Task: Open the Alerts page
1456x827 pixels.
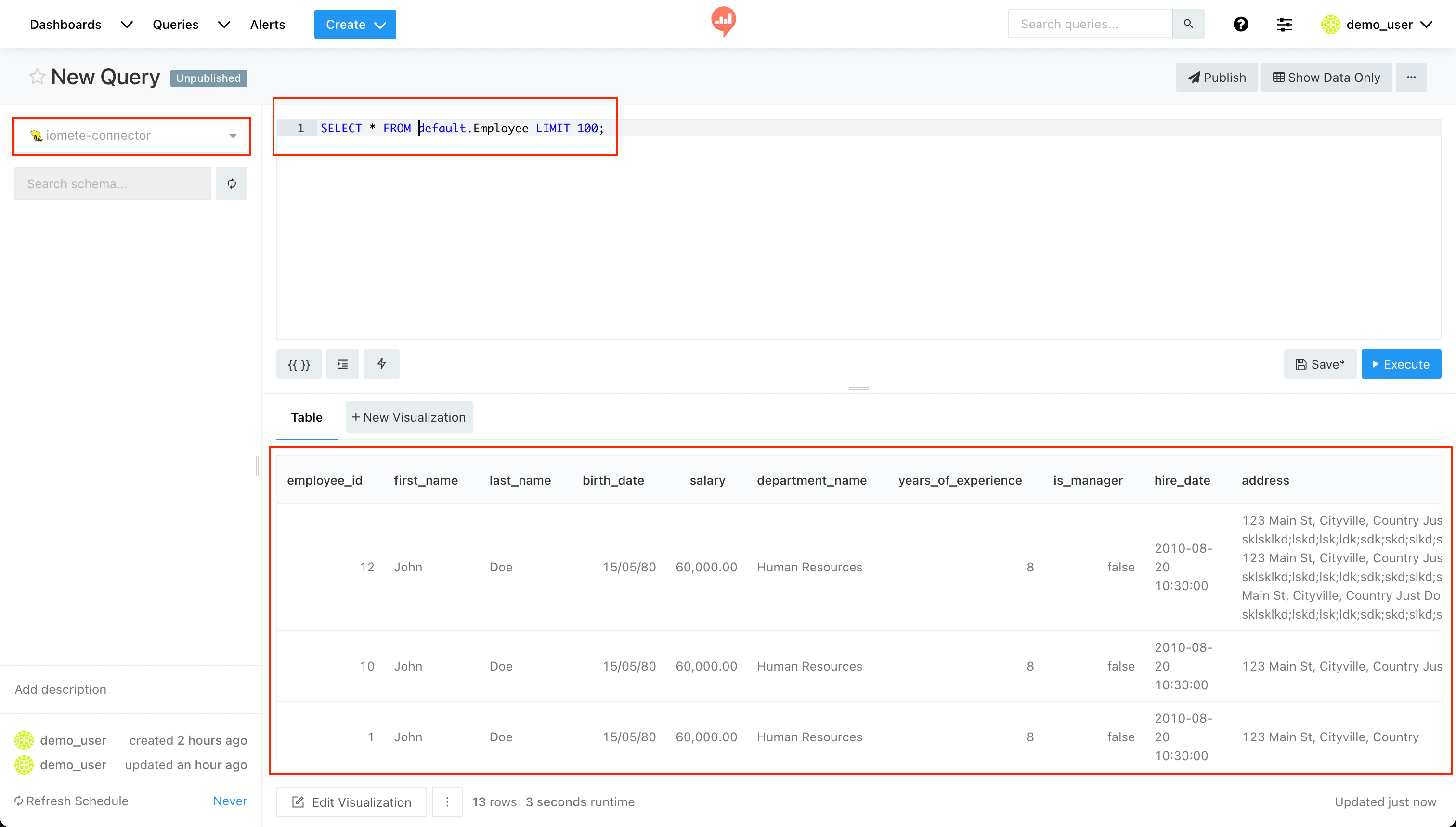Action: (268, 25)
